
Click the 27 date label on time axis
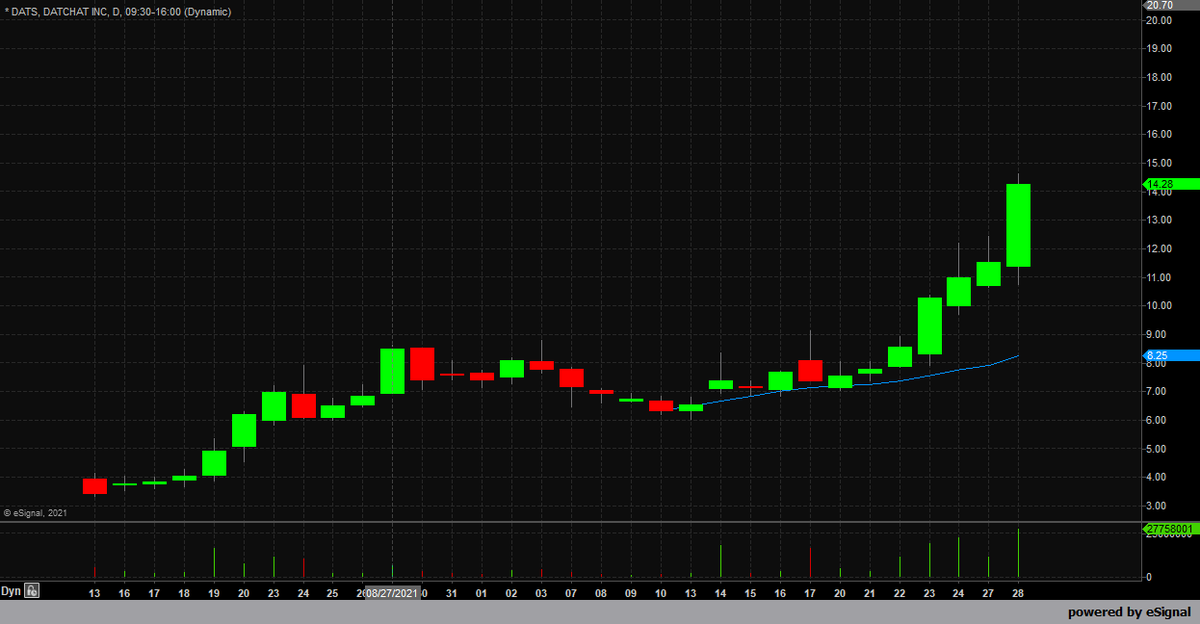[988, 593]
